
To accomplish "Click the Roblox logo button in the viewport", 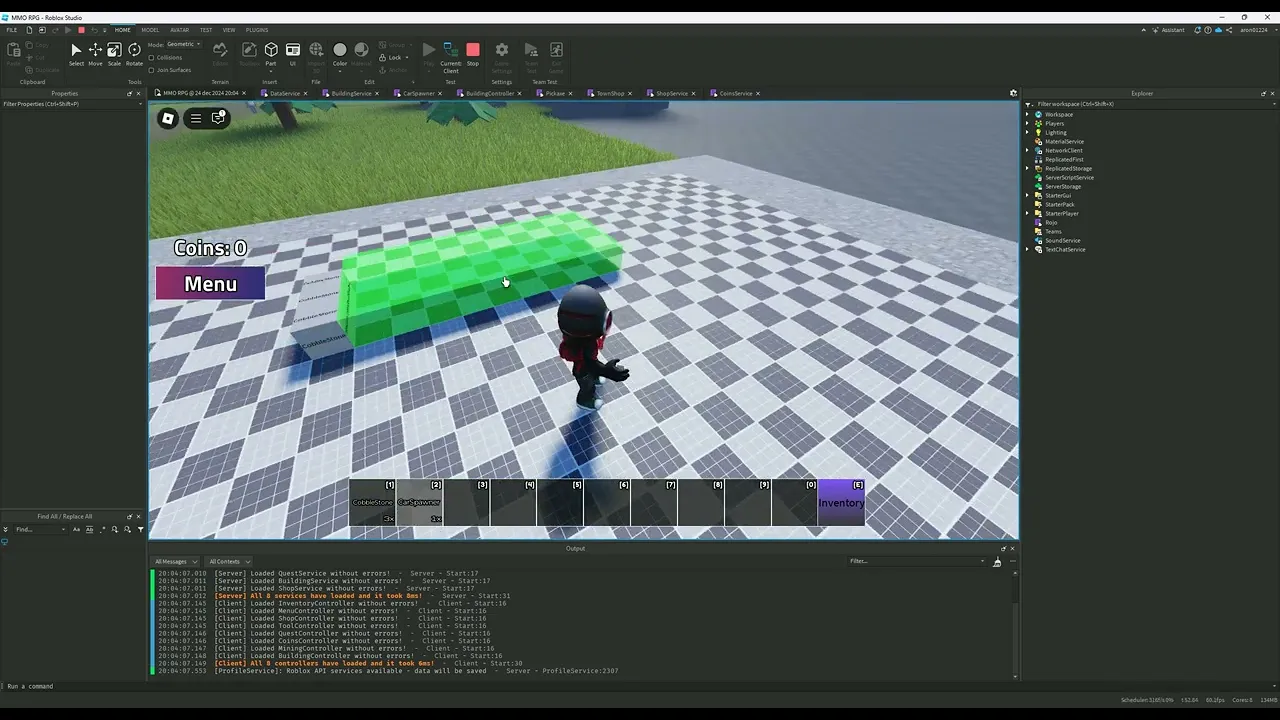I will [x=168, y=118].
